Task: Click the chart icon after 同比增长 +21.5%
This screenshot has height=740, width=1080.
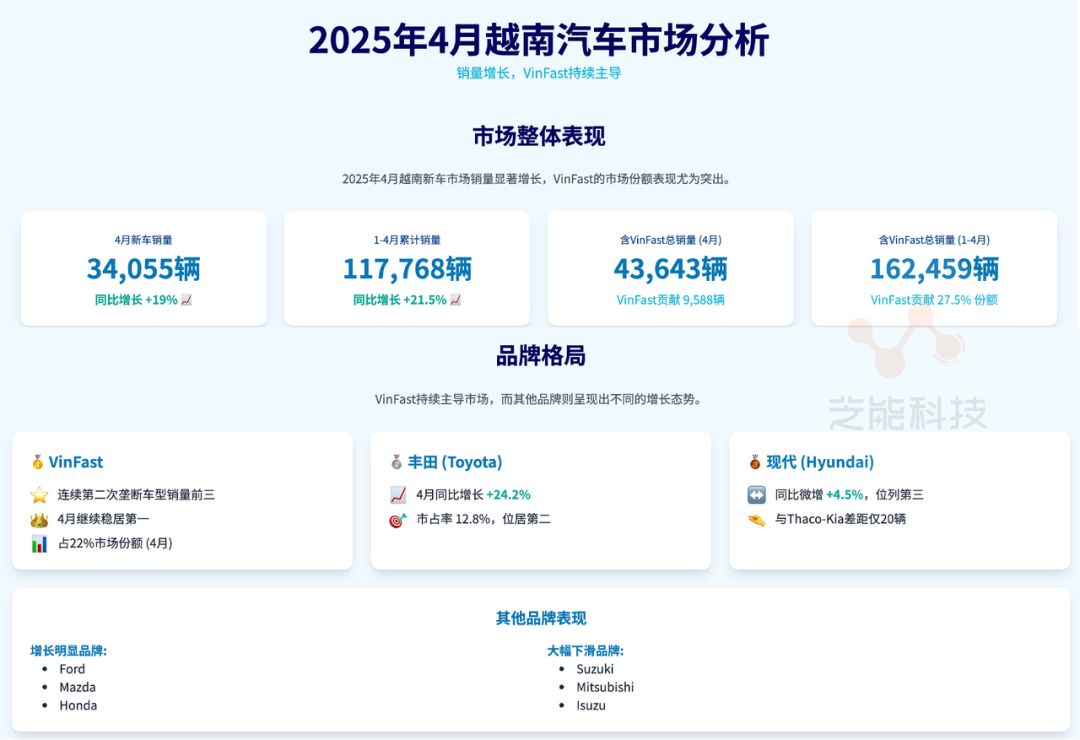Action: 456,300
